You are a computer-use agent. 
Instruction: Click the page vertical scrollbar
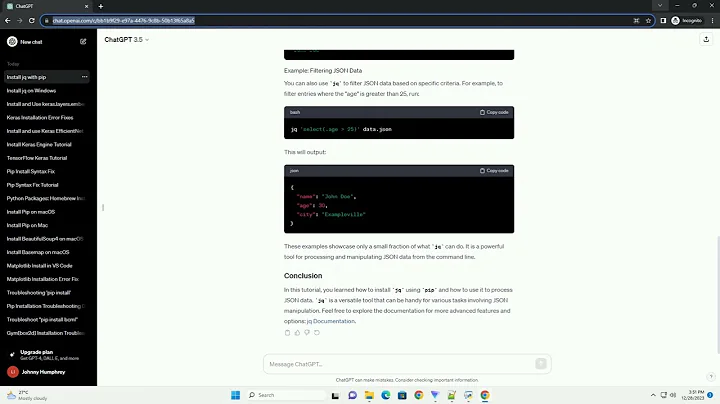(718, 294)
